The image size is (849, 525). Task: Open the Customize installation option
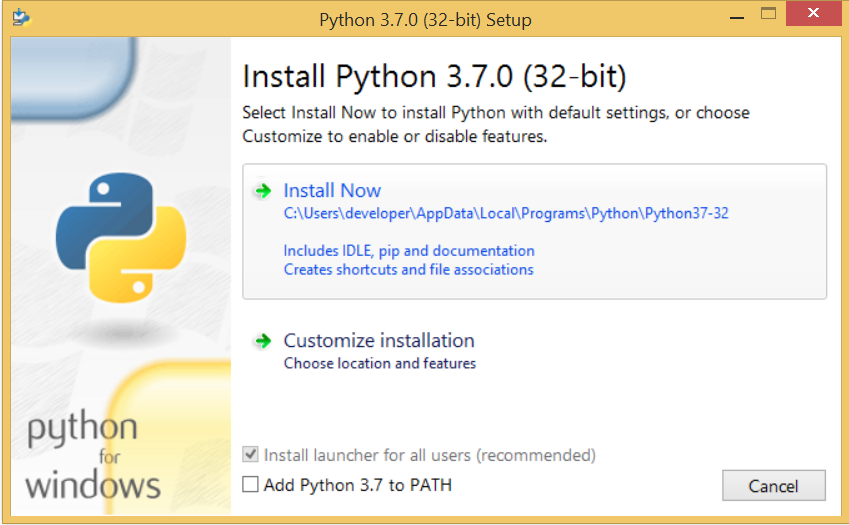pyautogui.click(x=379, y=341)
